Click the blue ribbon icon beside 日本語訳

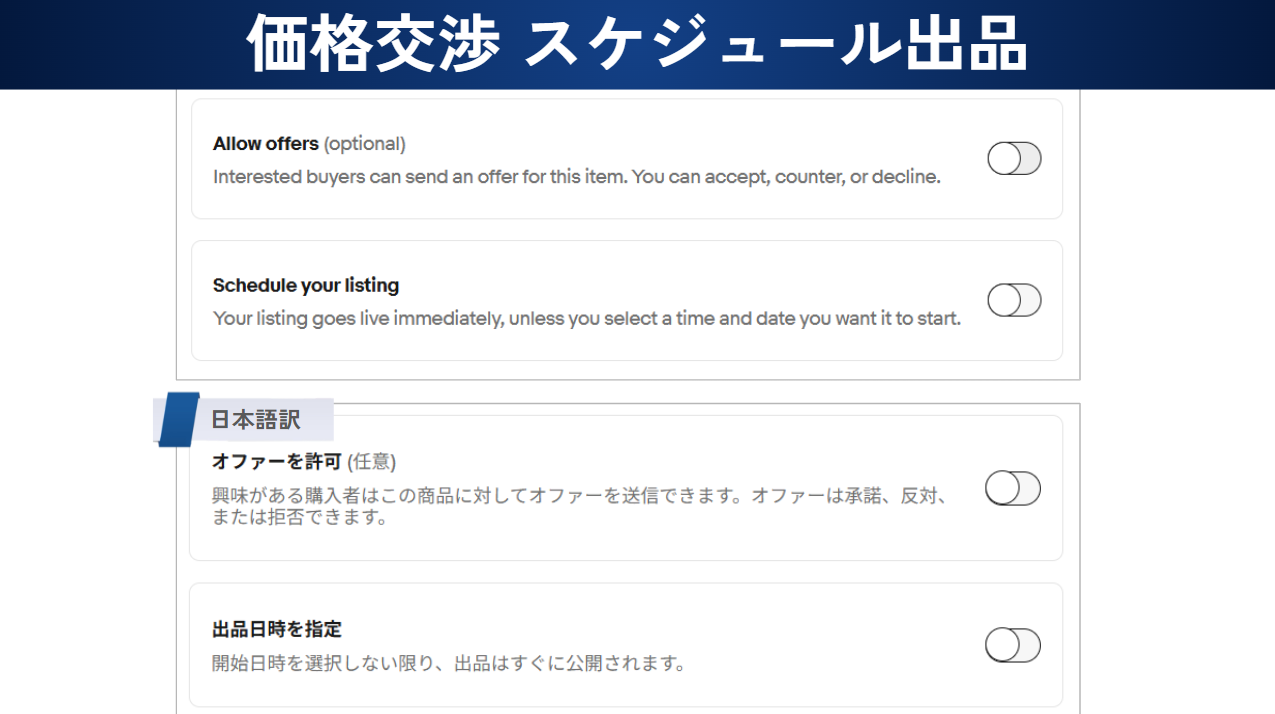(x=178, y=419)
